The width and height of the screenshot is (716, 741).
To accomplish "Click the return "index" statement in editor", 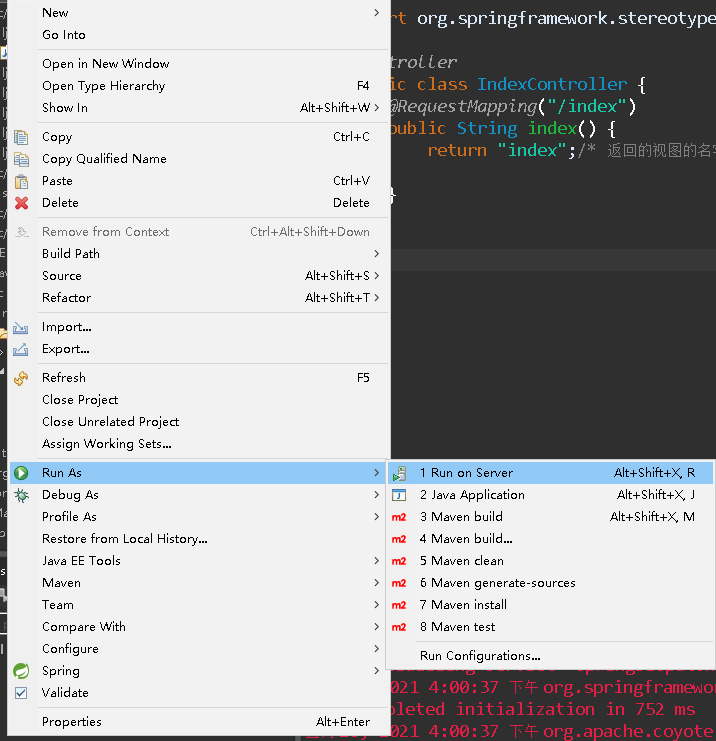I will point(501,150).
